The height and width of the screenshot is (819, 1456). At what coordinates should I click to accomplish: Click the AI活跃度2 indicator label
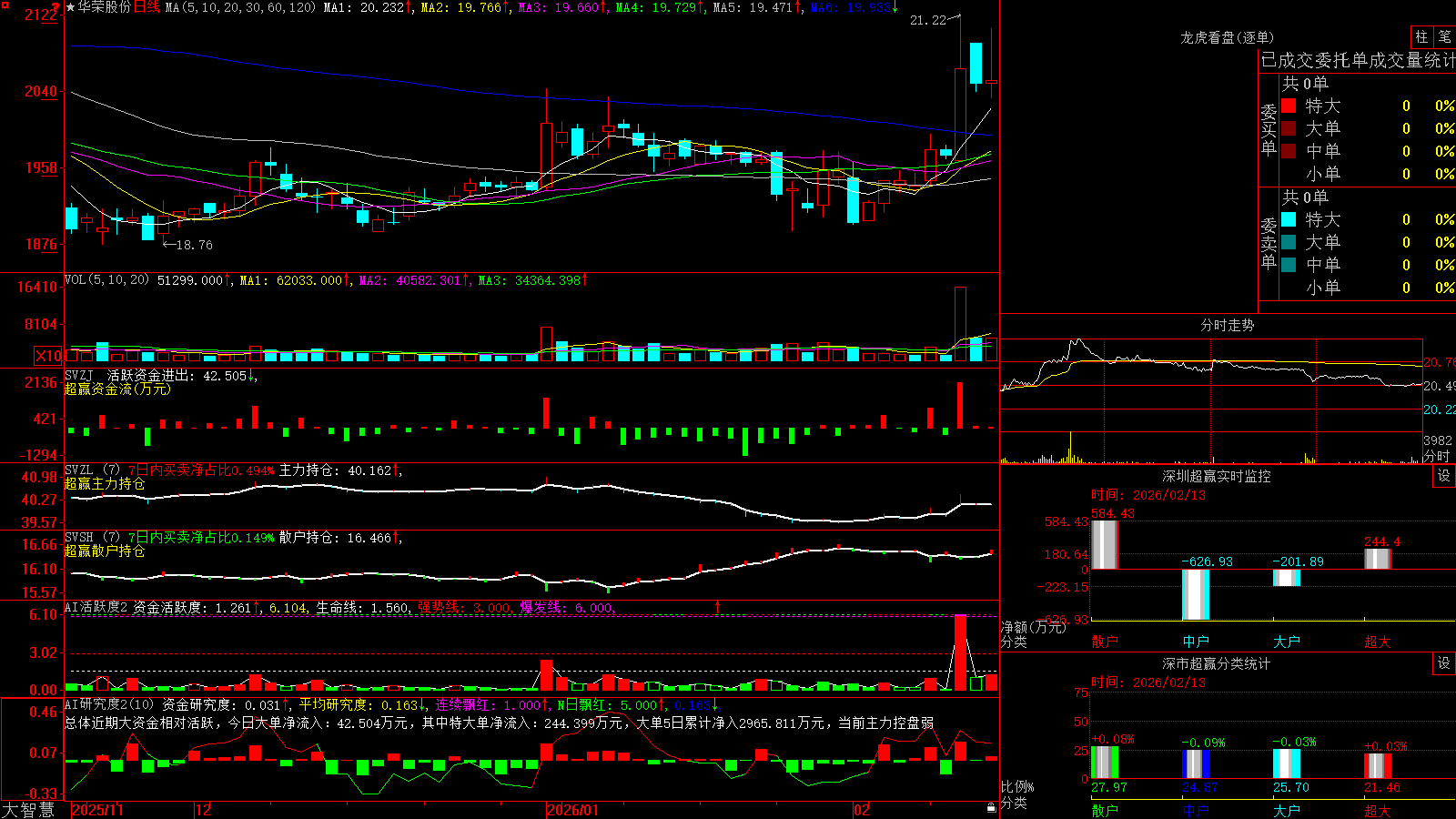coord(96,607)
